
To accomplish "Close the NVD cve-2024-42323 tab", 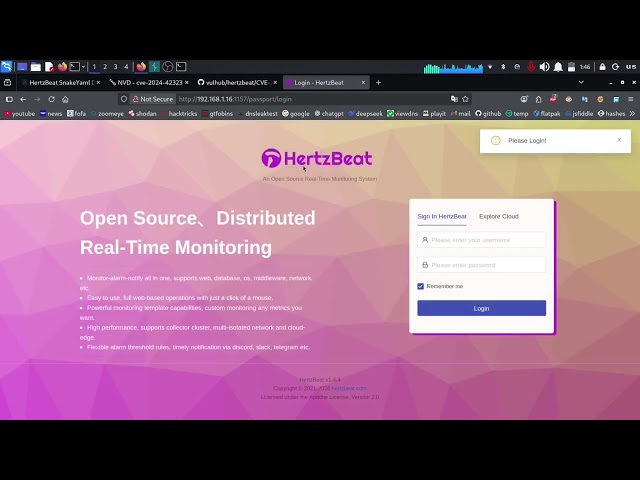I will click(187, 82).
